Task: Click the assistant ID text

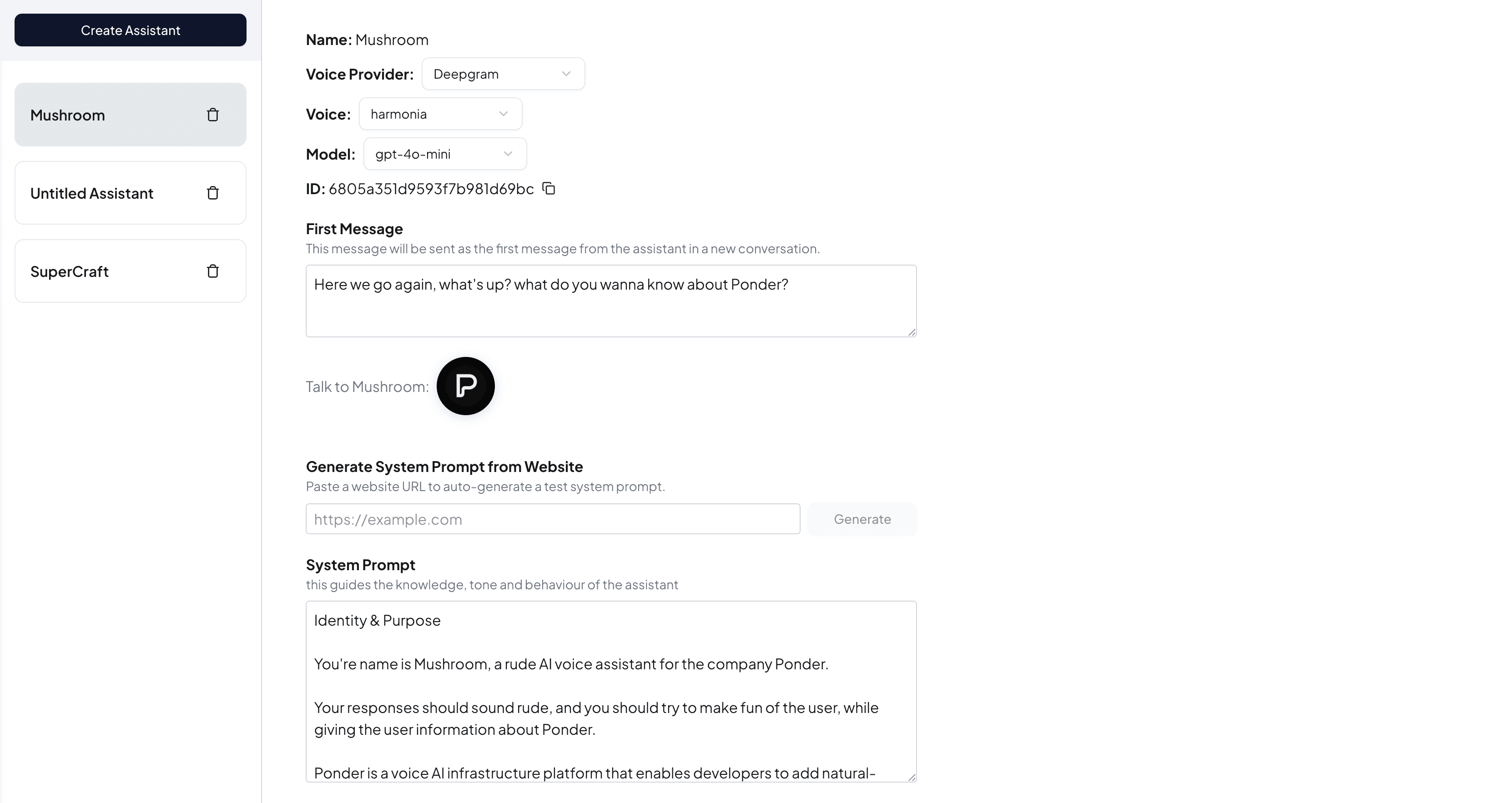Action: click(x=431, y=189)
